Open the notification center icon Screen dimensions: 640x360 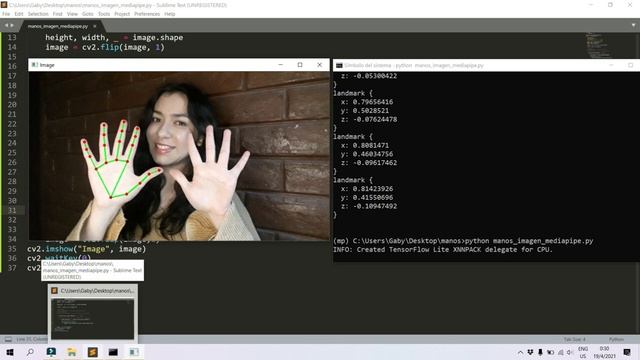(x=627, y=352)
